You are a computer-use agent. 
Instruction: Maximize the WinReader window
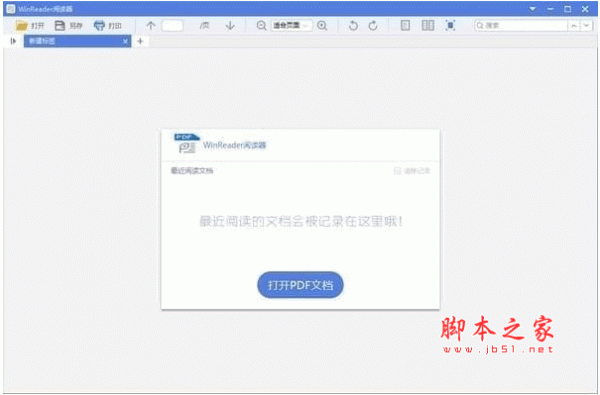[567, 9]
